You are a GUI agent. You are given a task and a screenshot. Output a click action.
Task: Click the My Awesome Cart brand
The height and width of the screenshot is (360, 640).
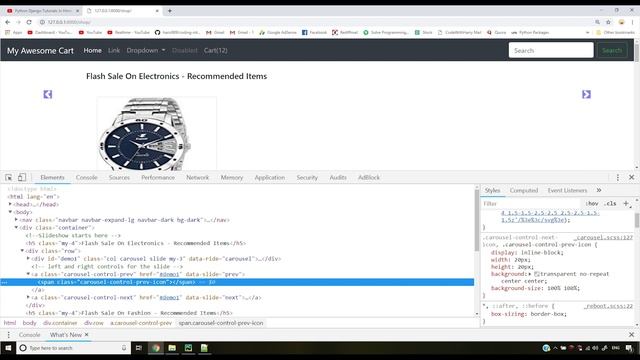coord(40,51)
